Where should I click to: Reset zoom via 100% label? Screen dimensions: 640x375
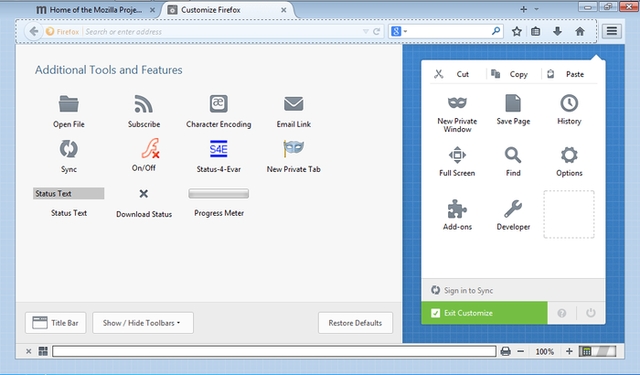pyautogui.click(x=544, y=351)
